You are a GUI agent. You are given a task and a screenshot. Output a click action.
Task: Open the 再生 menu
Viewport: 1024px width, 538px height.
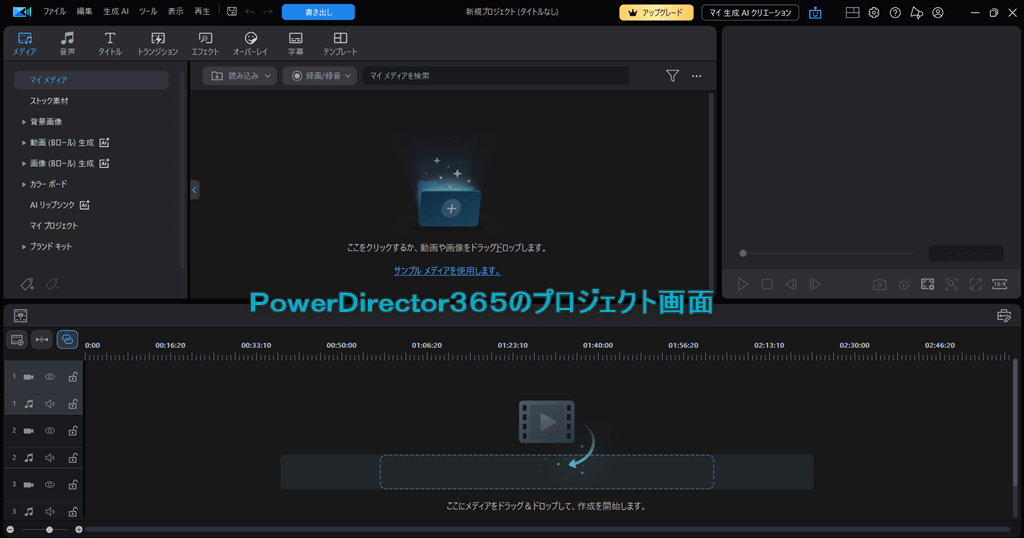(x=202, y=12)
